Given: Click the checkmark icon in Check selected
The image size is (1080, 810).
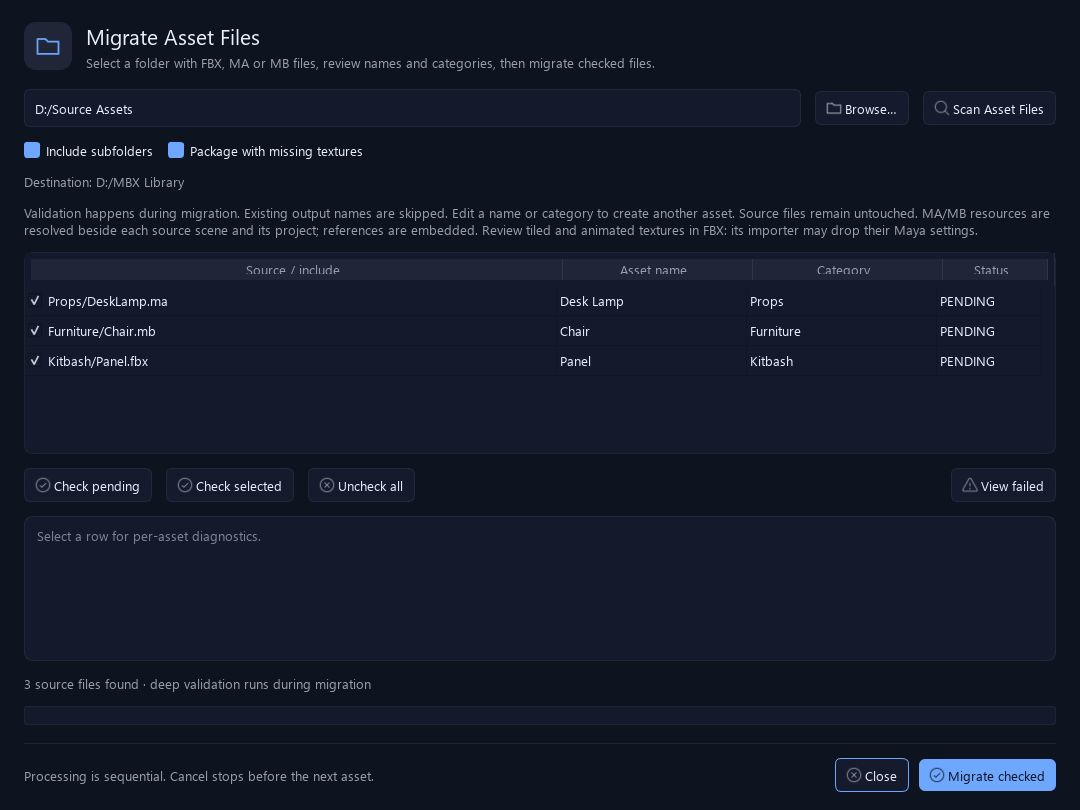Looking at the screenshot, I should (x=185, y=486).
